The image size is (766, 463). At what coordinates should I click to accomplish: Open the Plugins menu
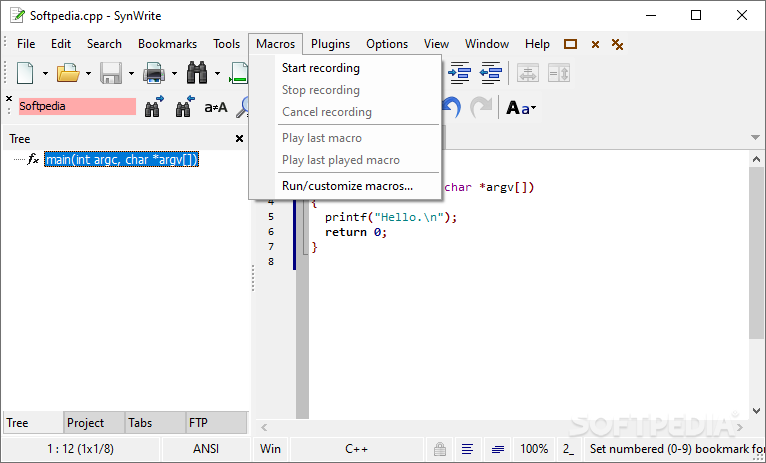(330, 44)
